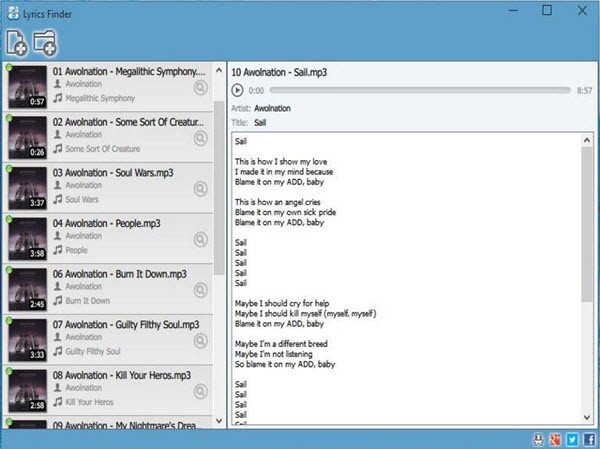Open the Twitter icon in status bar
Image resolution: width=600 pixels, height=449 pixels.
(572, 439)
